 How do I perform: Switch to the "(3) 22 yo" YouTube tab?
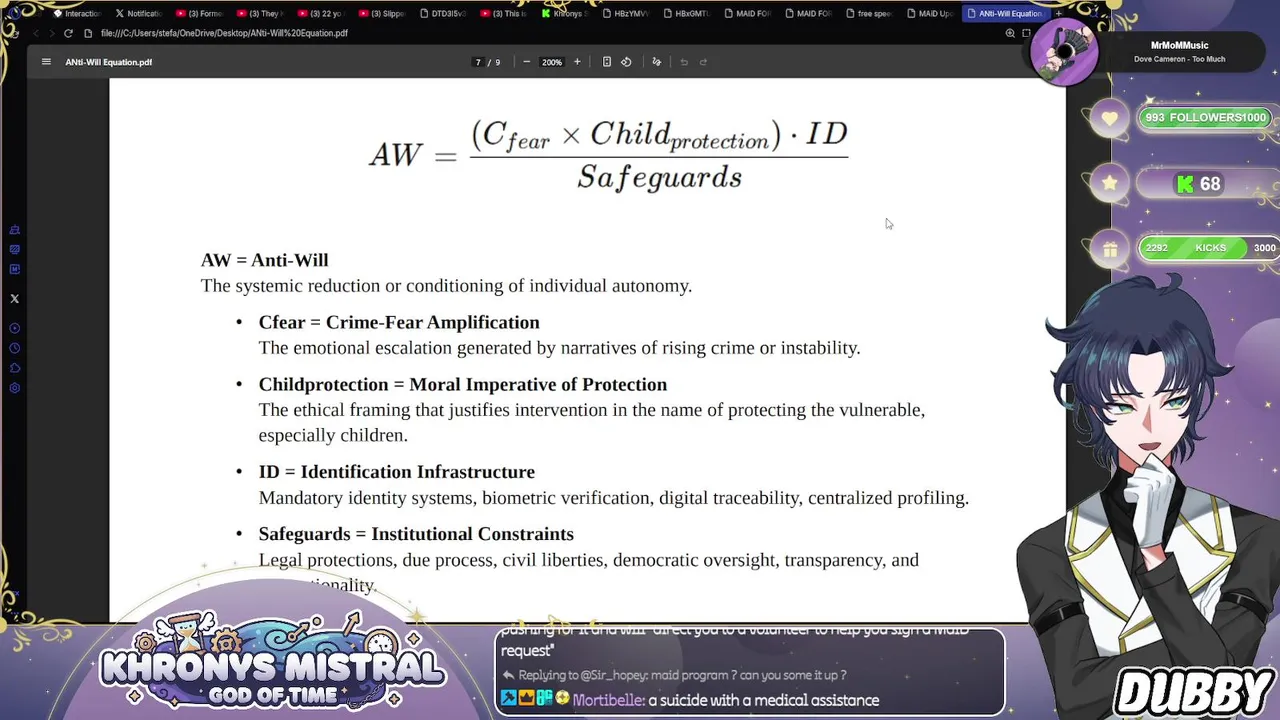[320, 14]
